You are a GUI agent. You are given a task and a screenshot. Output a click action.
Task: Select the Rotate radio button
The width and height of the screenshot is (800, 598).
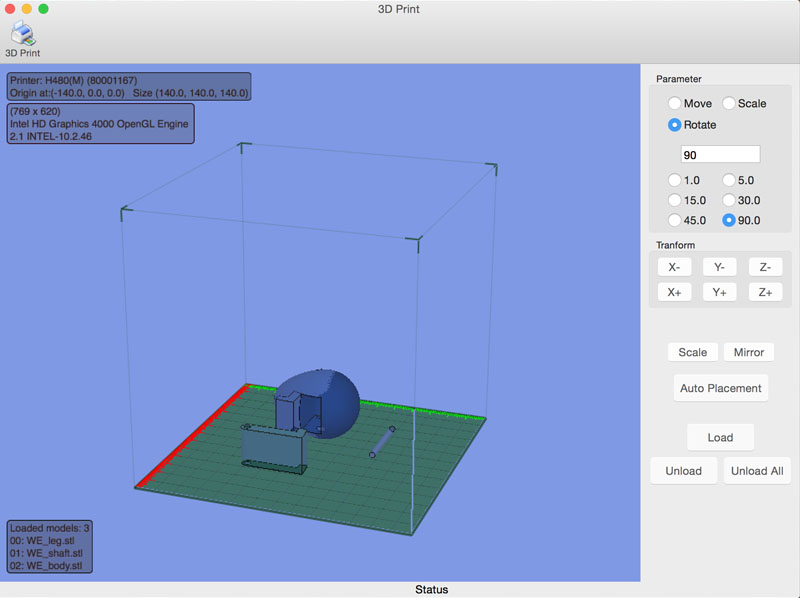click(674, 124)
